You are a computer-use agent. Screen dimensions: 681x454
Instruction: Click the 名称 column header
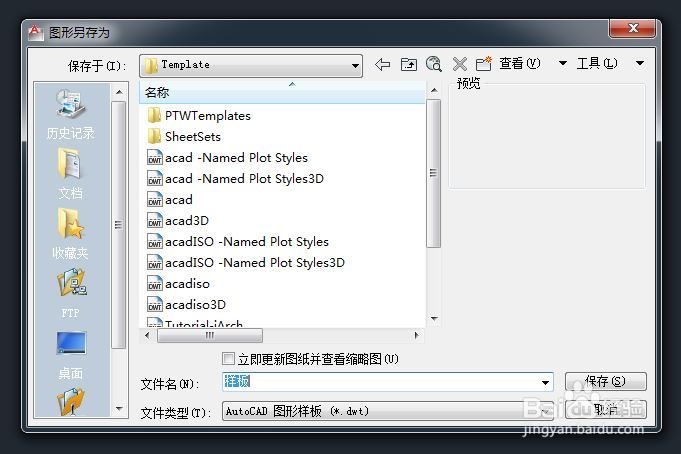pyautogui.click(x=282, y=93)
